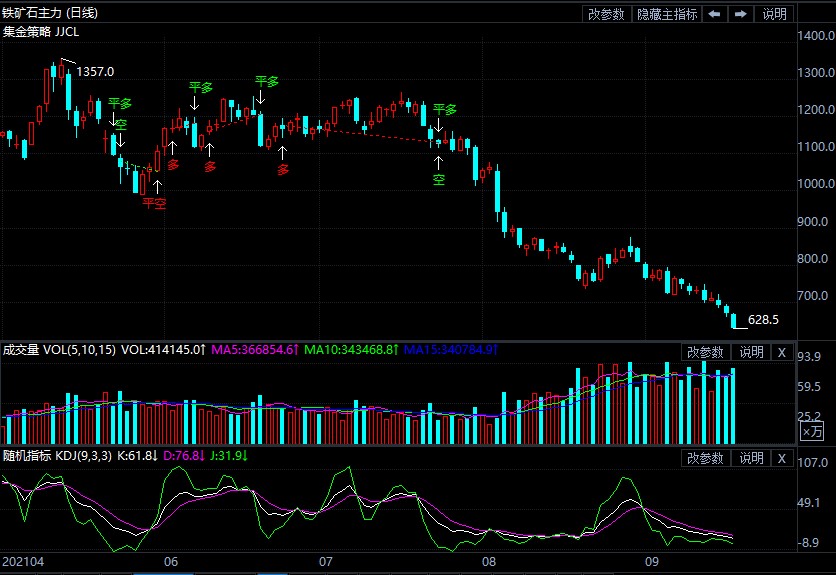Viewport: 836px width, 575px height.
Task: Open 改参数 for the main chart
Action: pos(606,14)
